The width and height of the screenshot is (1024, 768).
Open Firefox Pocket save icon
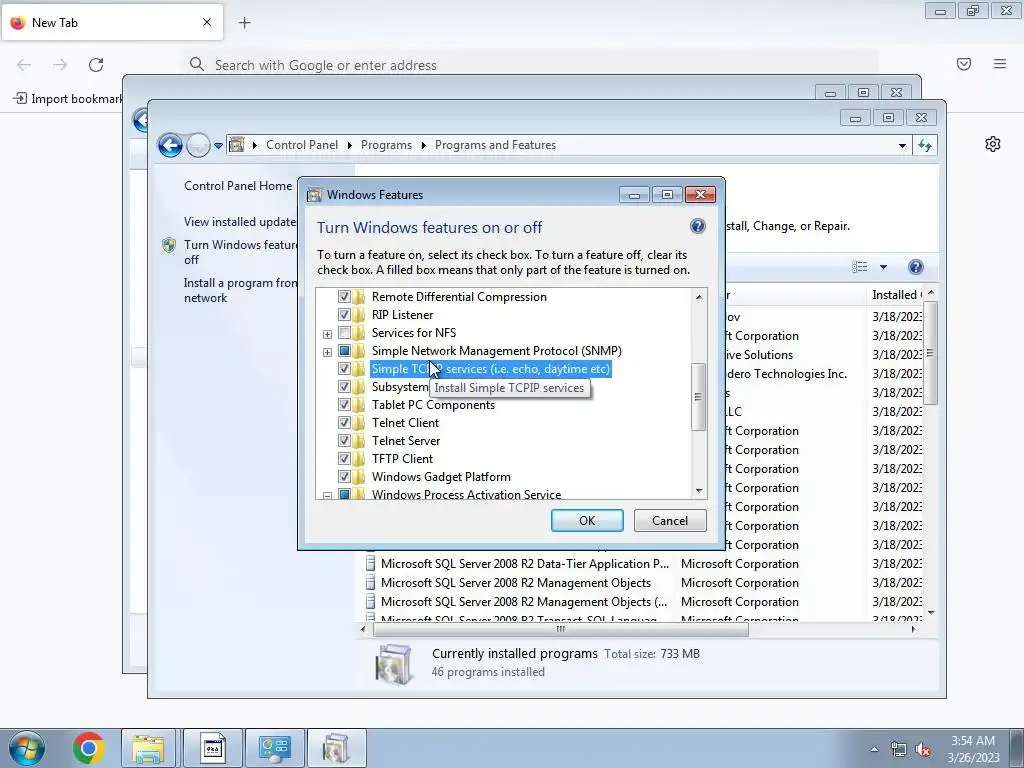coord(964,64)
